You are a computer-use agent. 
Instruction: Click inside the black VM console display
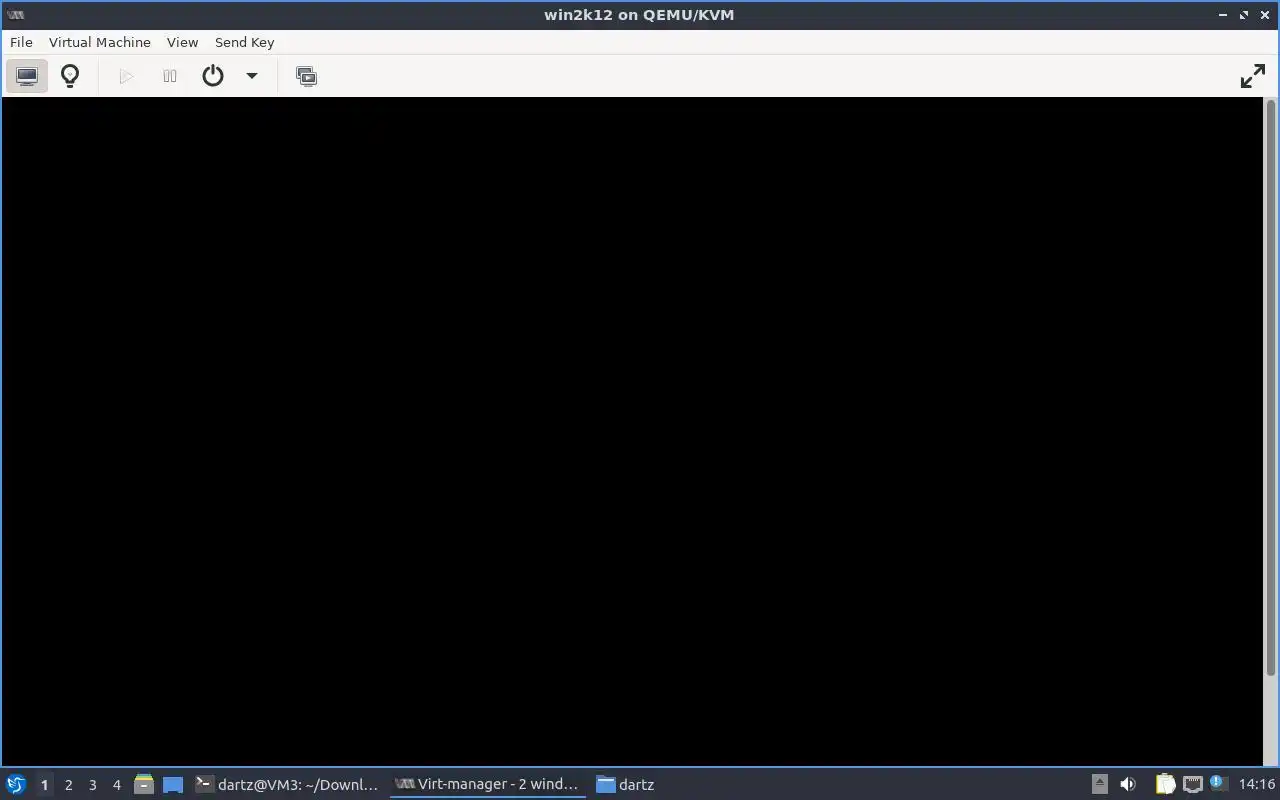coord(633,432)
